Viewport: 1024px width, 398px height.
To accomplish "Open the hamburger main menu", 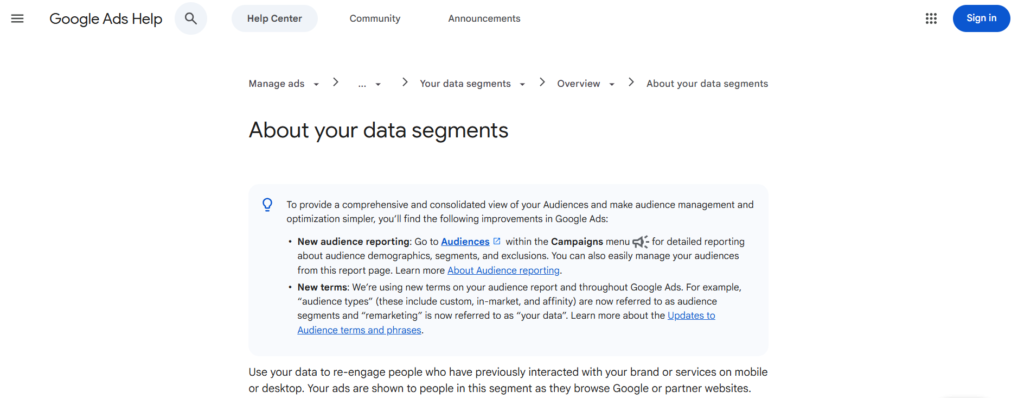I will pyautogui.click(x=18, y=18).
